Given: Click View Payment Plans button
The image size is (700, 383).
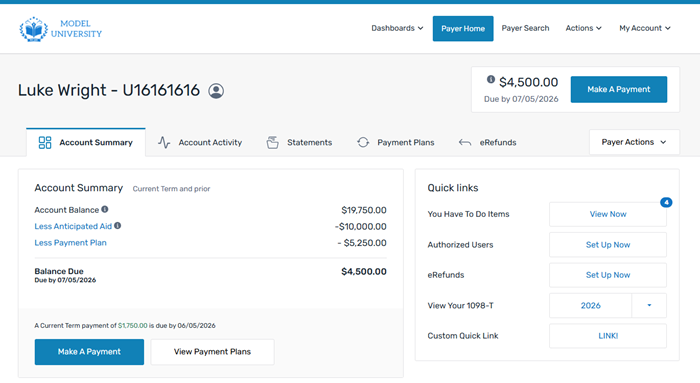Looking at the screenshot, I should 212,352.
